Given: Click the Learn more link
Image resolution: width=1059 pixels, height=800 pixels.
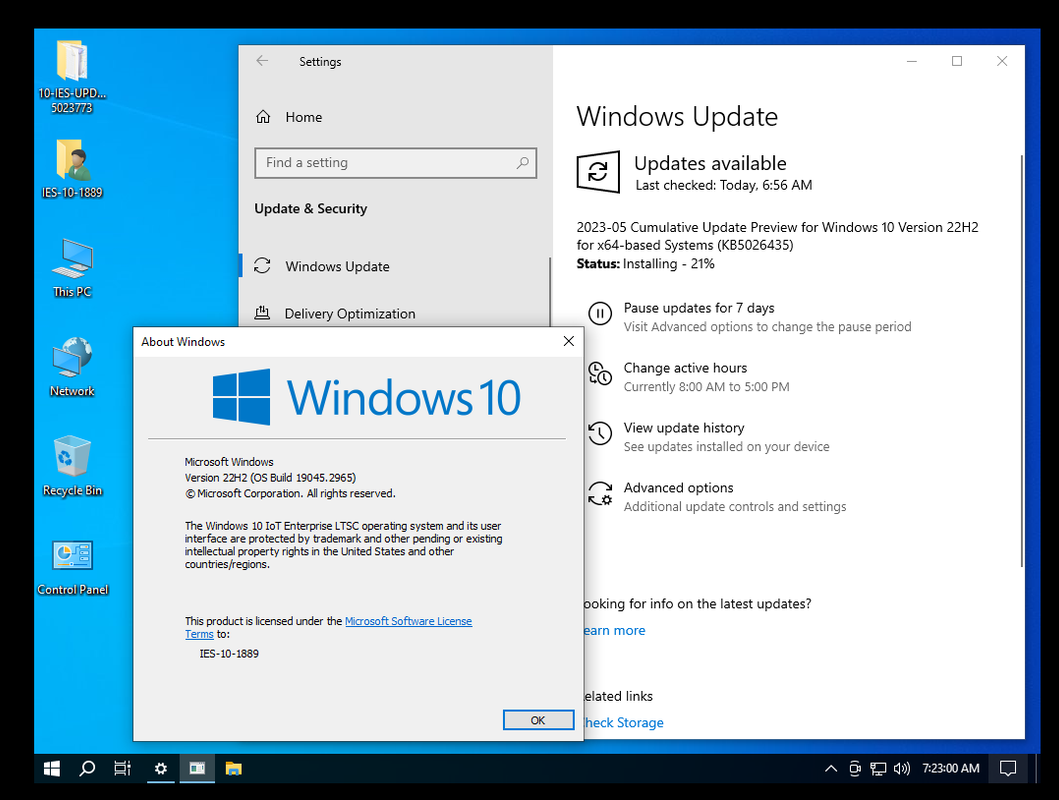Looking at the screenshot, I should coord(615,631).
